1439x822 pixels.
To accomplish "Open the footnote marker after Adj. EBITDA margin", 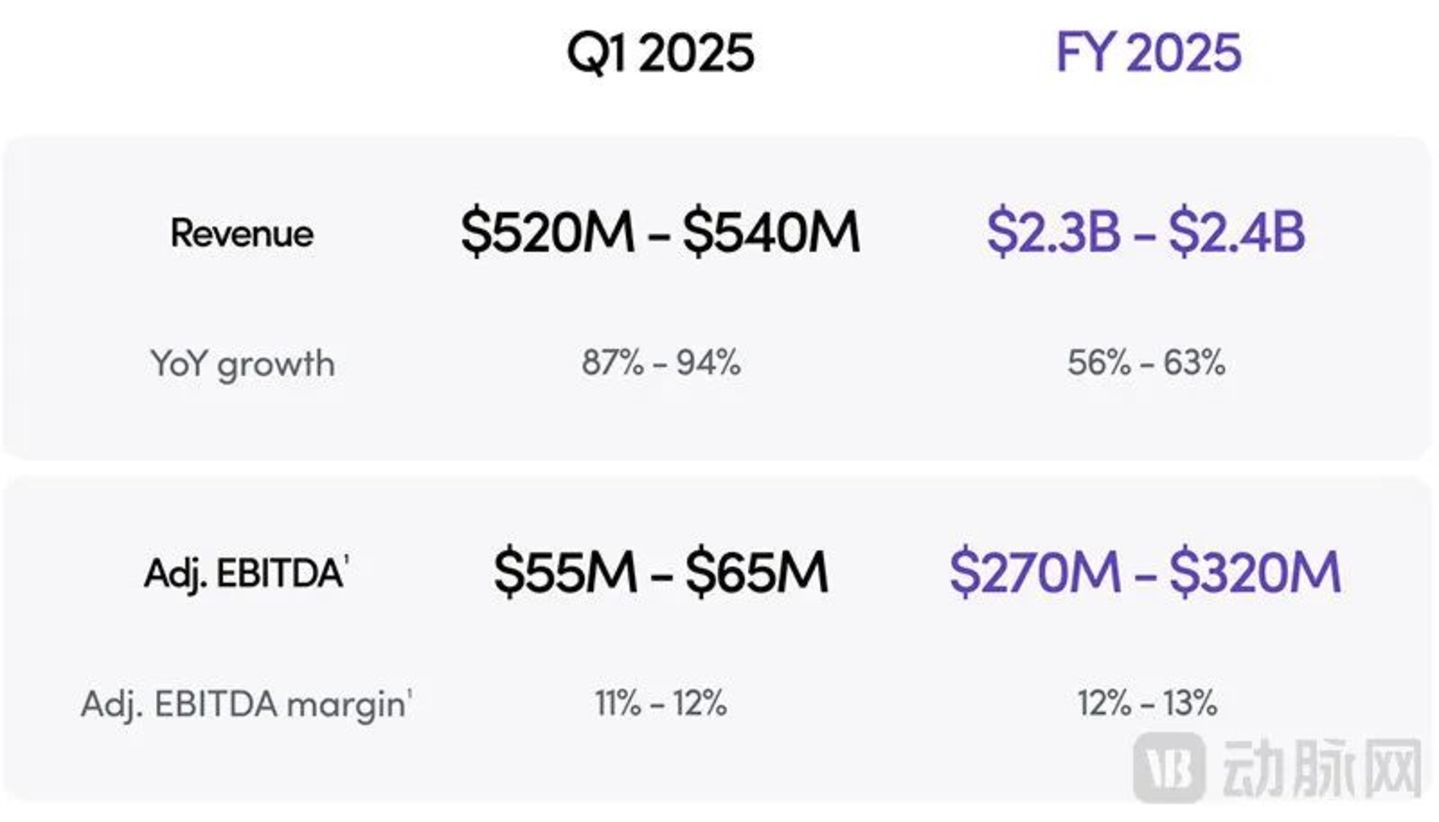I will coord(408,692).
